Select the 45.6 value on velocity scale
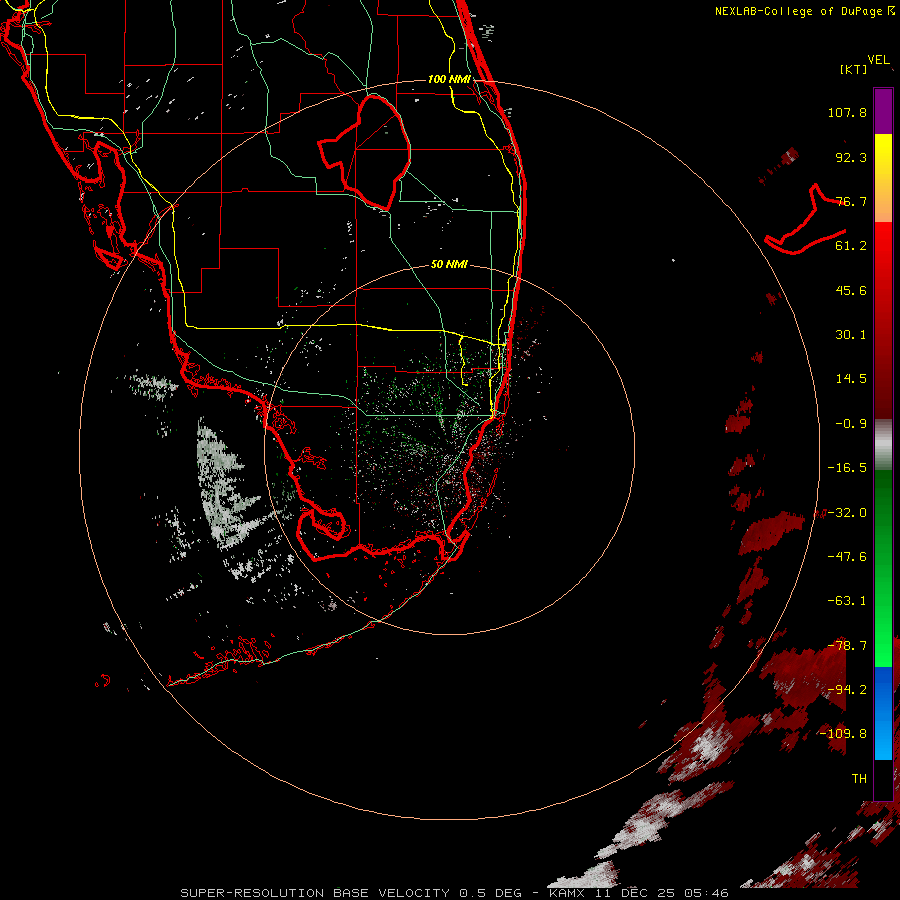The width and height of the screenshot is (900, 900). pos(851,290)
